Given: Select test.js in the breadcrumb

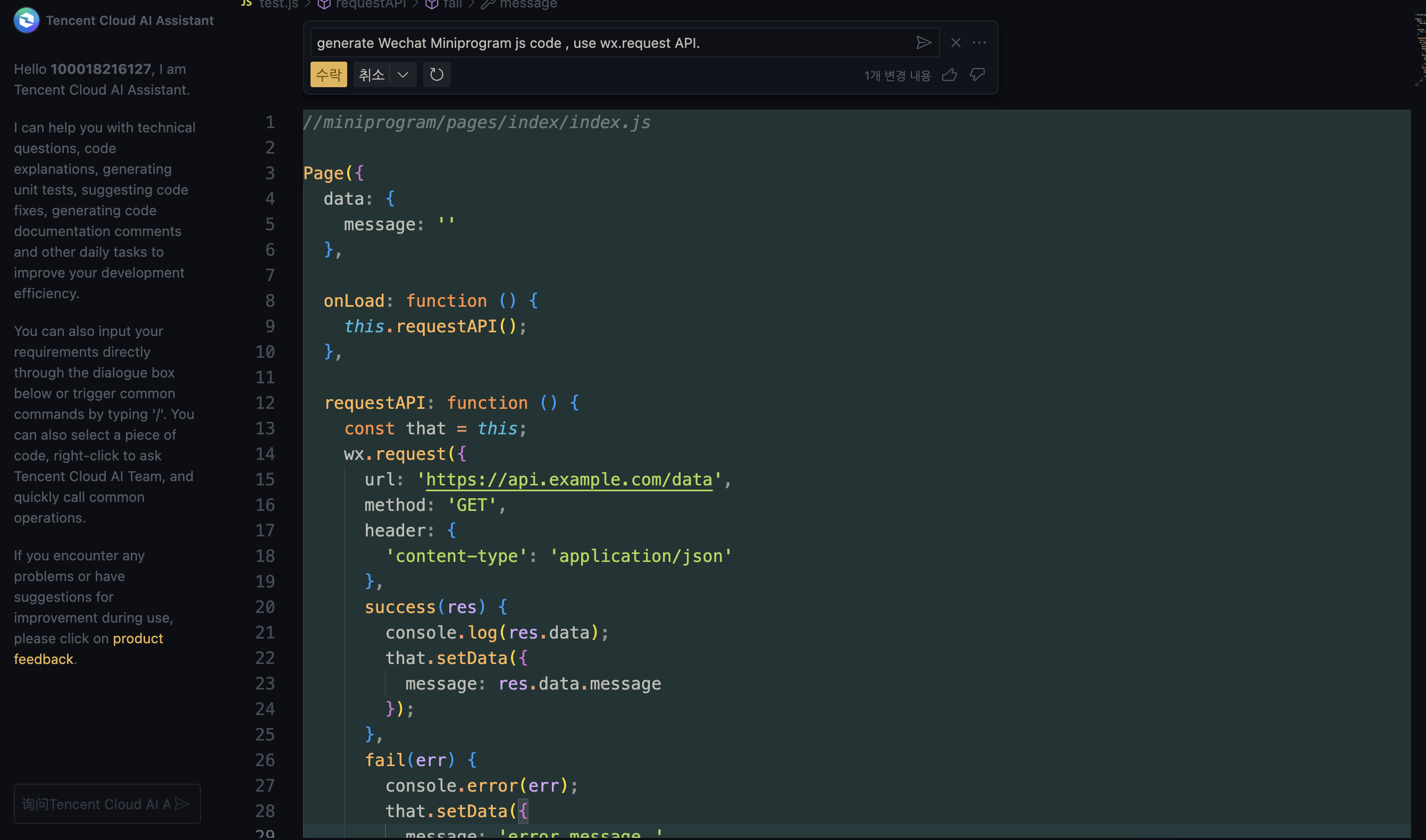Looking at the screenshot, I should point(278,5).
